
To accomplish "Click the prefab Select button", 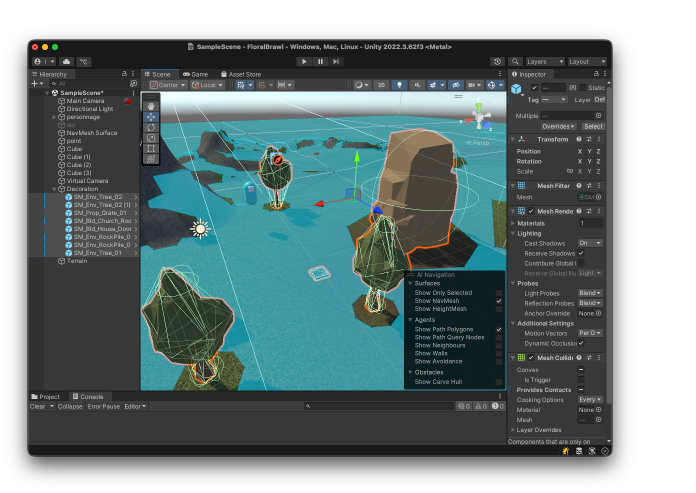I will 593,126.
